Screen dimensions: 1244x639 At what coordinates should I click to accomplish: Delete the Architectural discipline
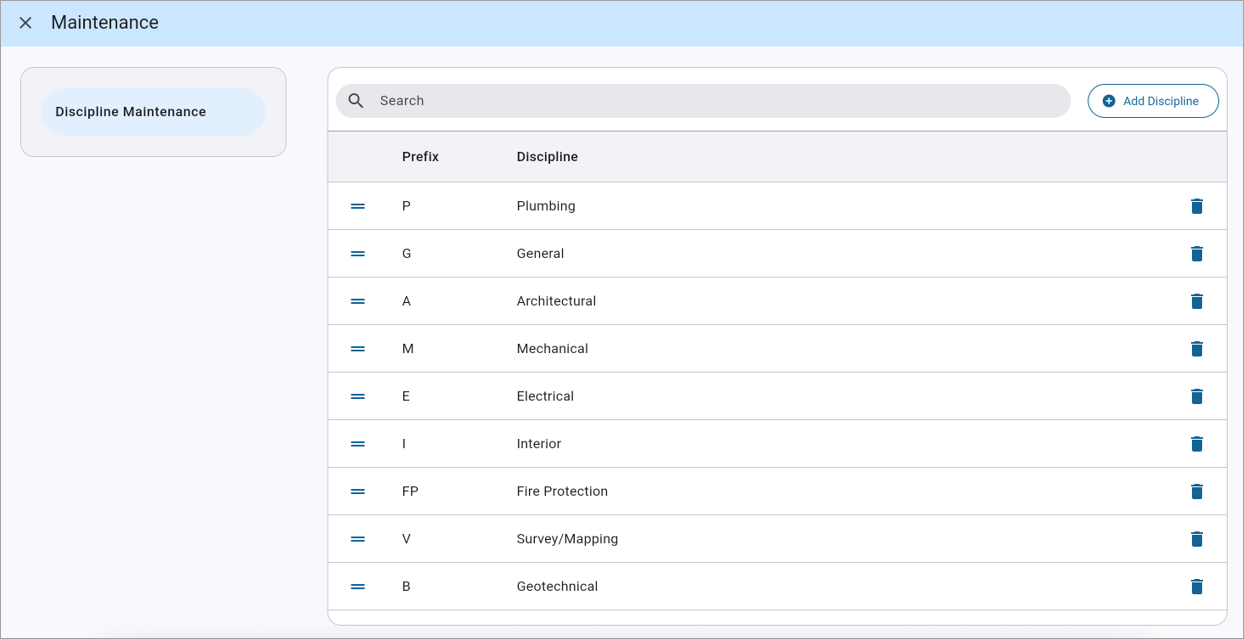[x=1197, y=301]
